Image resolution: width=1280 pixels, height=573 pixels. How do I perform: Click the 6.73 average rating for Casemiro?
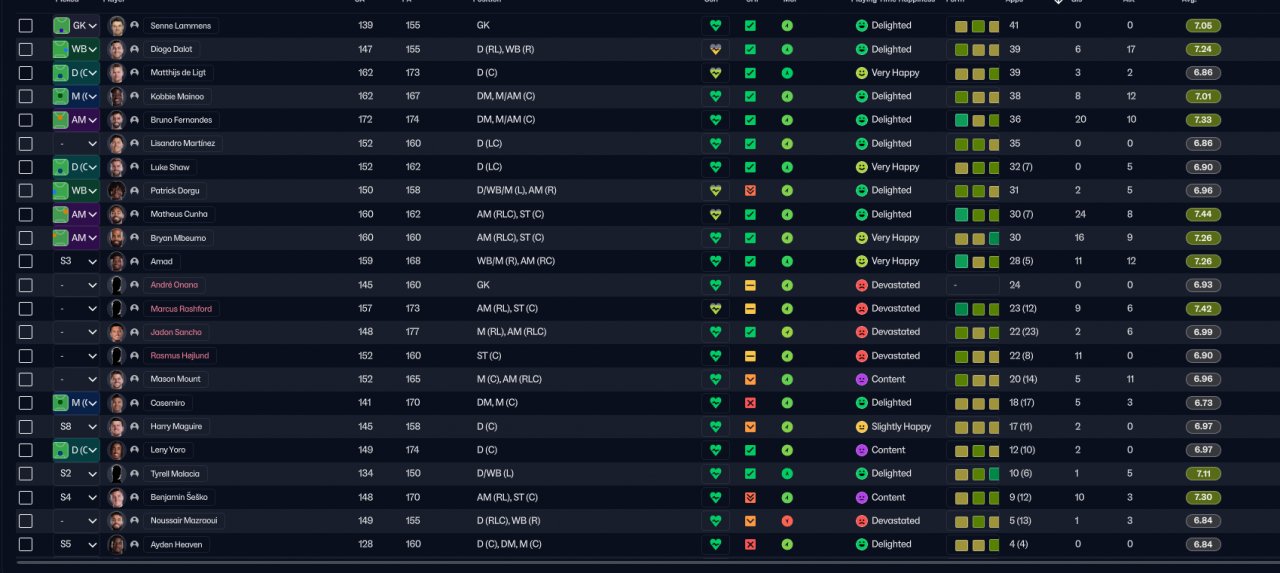point(1203,402)
